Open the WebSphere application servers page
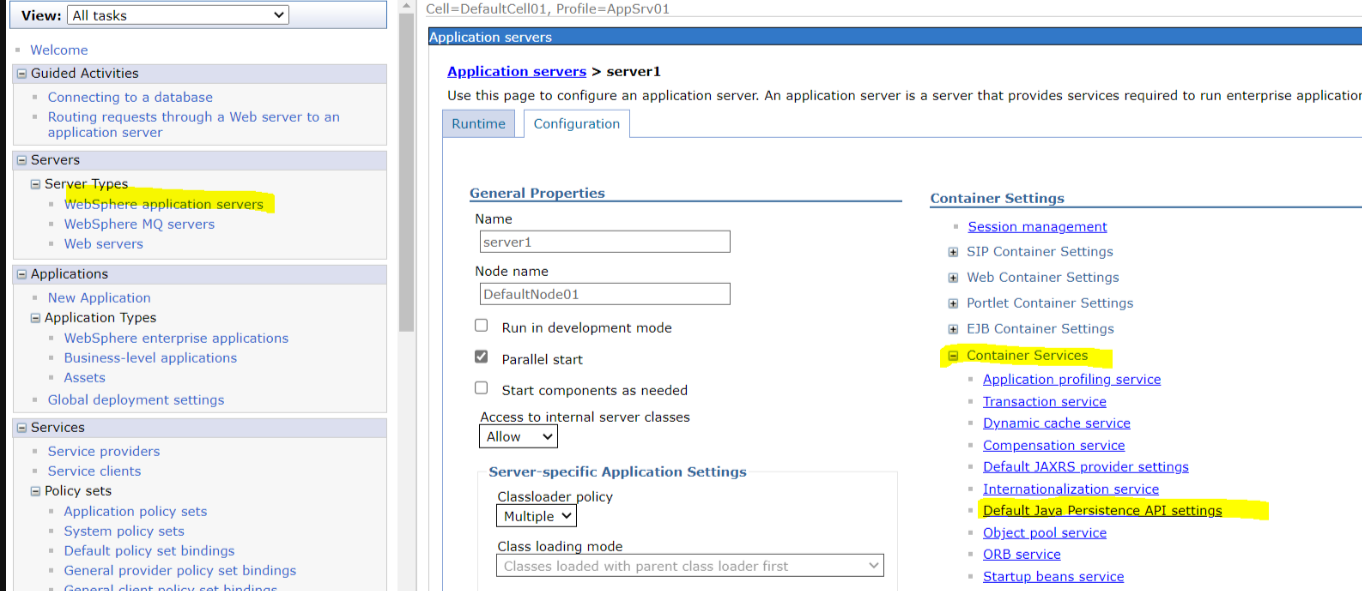This screenshot has height=591, width=1362. click(x=165, y=203)
